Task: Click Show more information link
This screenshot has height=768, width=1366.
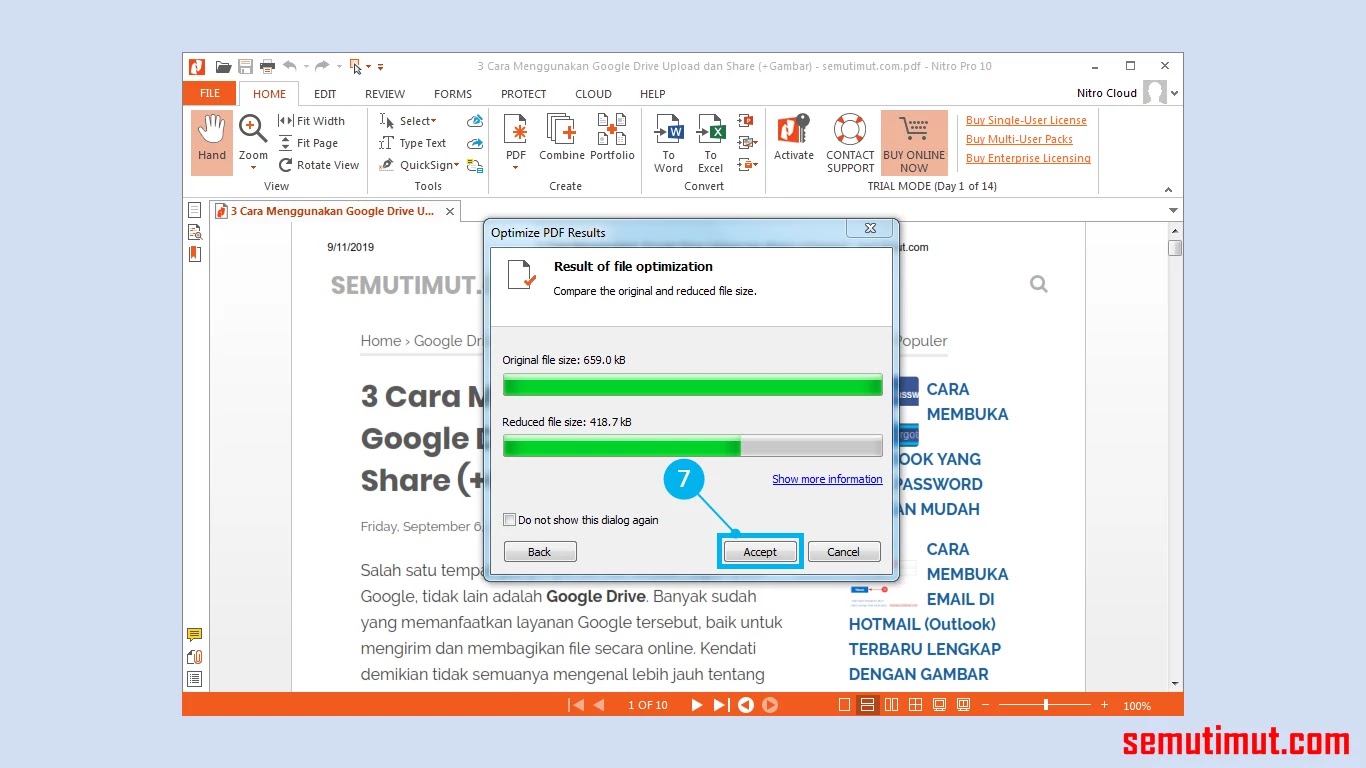Action: 827,479
